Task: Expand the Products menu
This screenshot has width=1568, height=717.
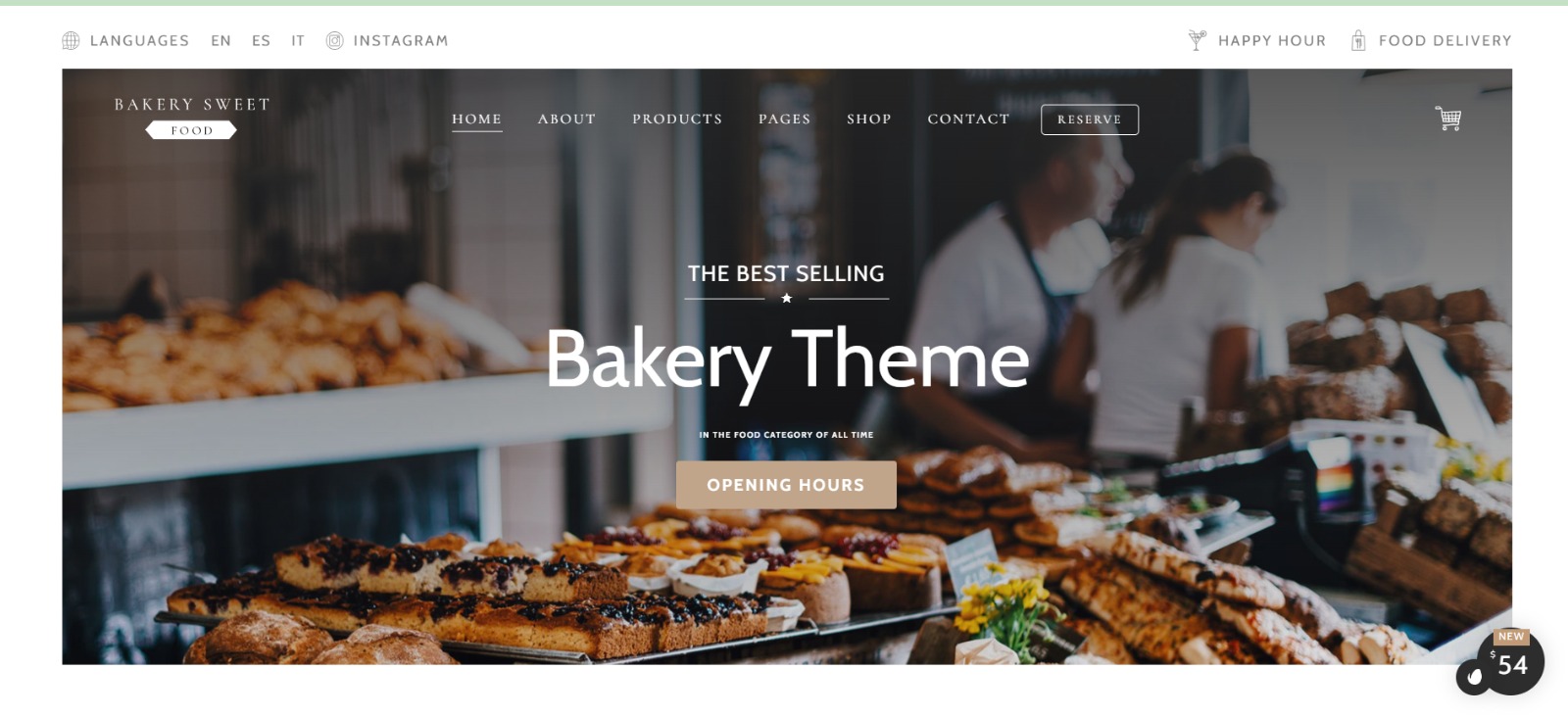Action: (x=677, y=119)
